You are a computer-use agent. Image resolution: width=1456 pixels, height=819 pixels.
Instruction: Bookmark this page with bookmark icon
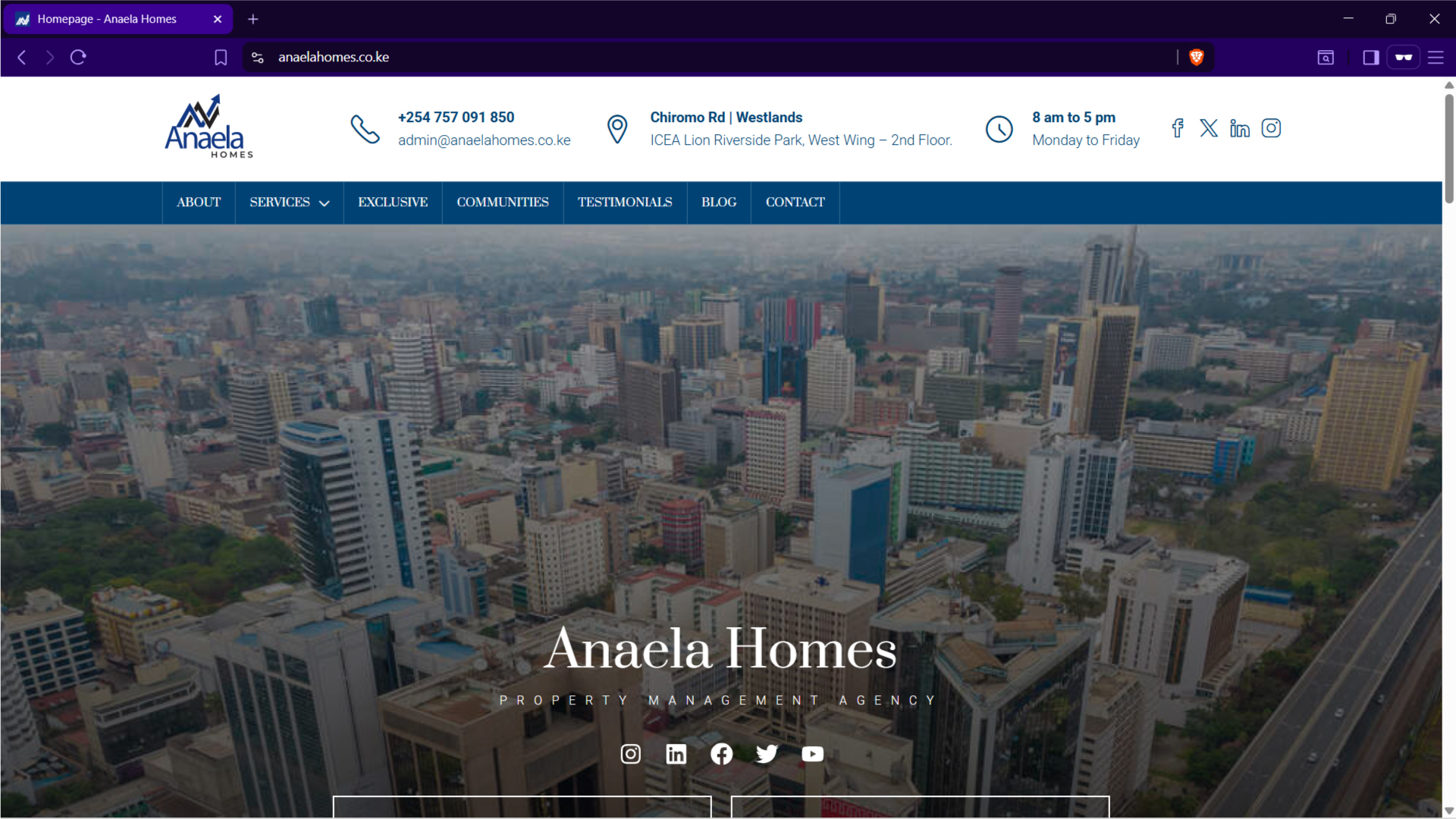[x=221, y=58]
